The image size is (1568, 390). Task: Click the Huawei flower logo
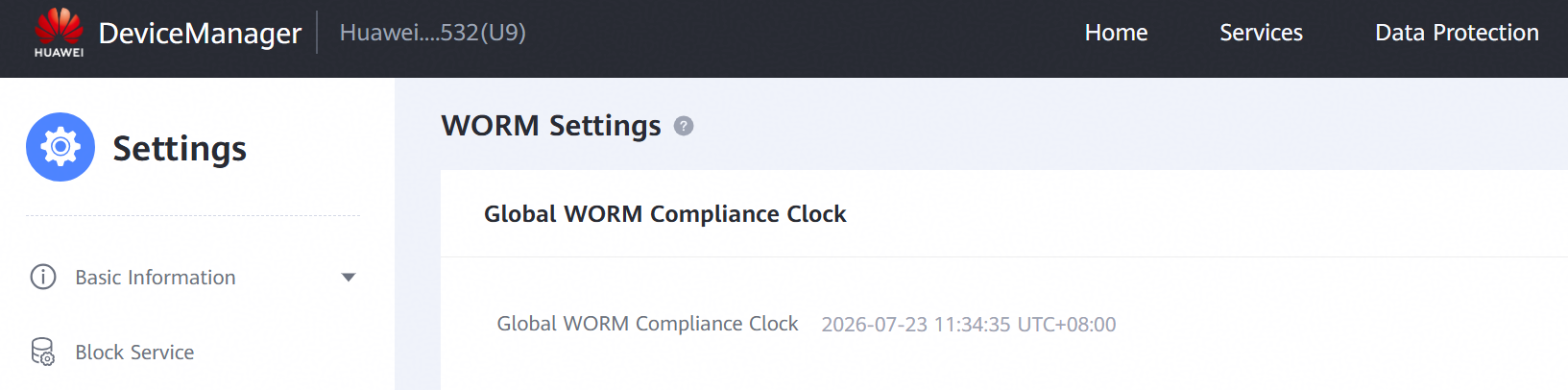pyautogui.click(x=59, y=25)
